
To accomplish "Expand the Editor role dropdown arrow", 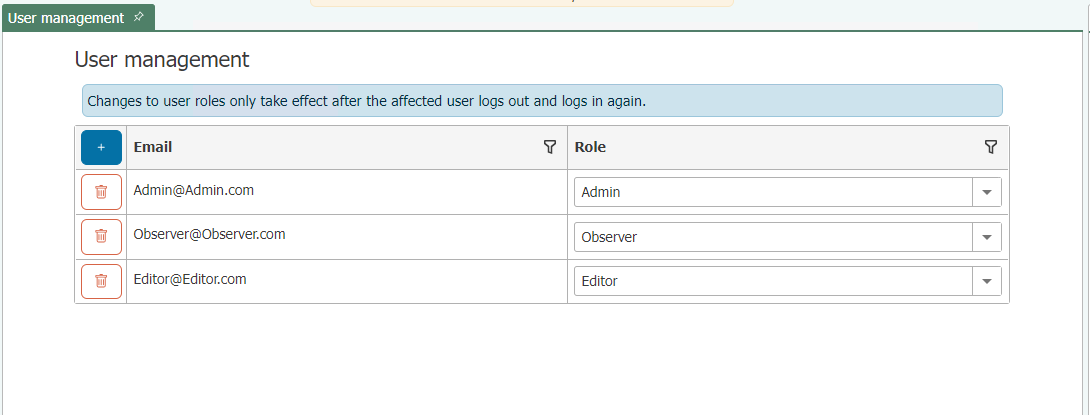I will tap(986, 281).
